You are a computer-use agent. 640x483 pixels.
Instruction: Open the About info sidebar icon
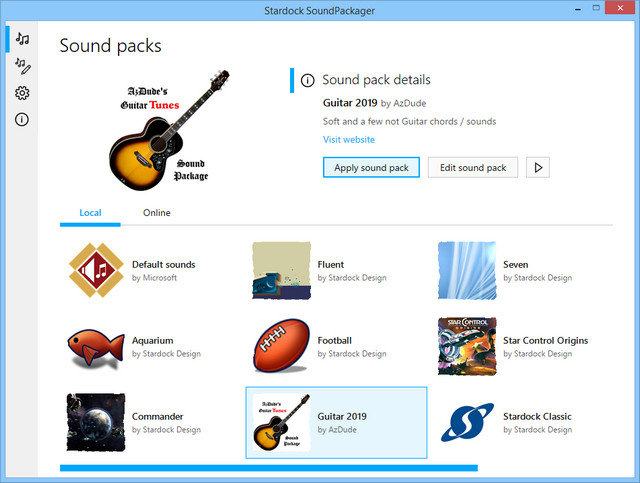pyautogui.click(x=22, y=120)
